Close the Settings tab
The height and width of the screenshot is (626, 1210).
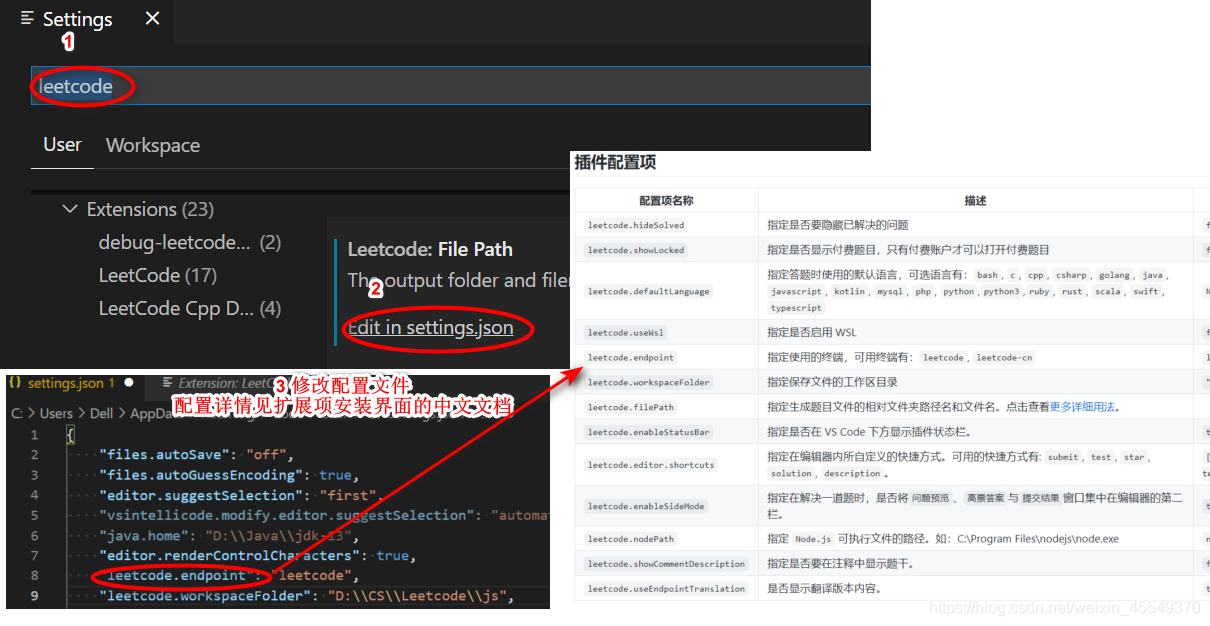[x=152, y=19]
